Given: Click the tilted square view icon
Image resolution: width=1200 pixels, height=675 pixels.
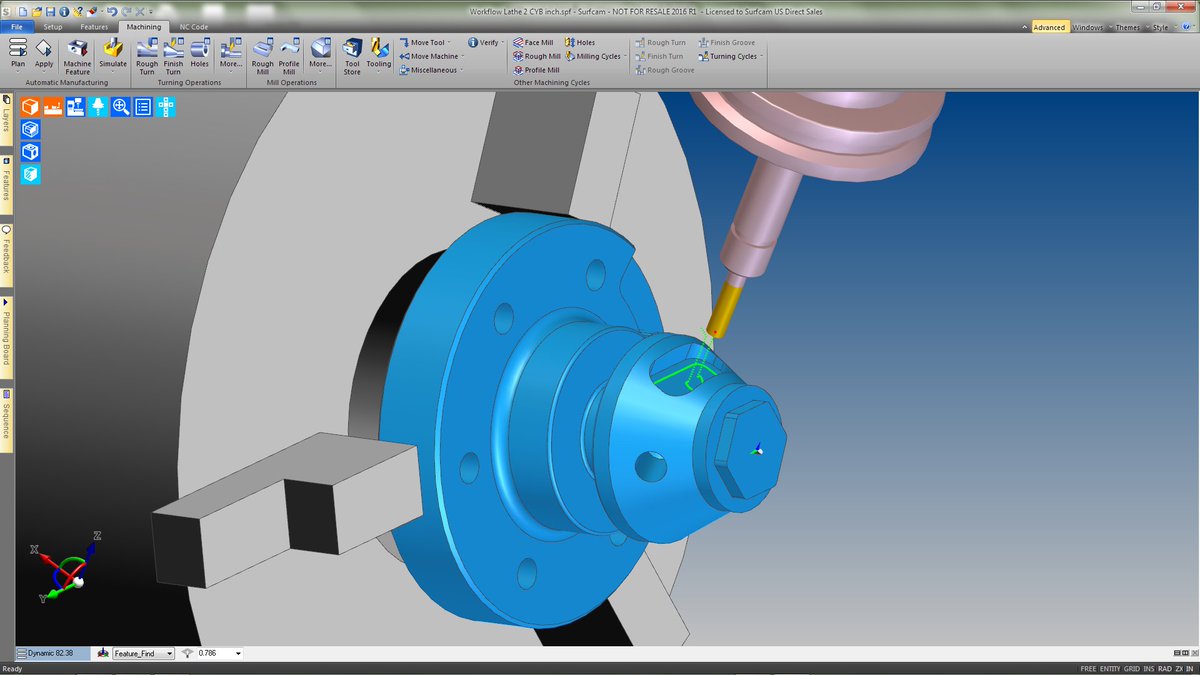Looking at the screenshot, I should click(x=31, y=174).
